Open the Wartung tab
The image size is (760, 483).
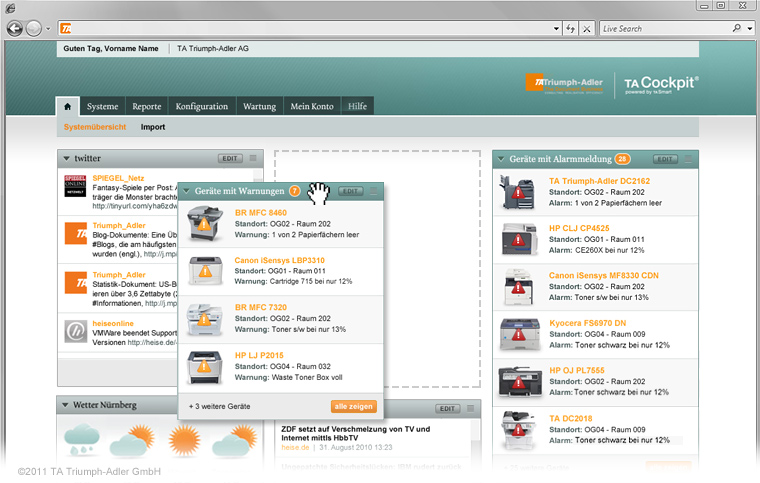259,106
